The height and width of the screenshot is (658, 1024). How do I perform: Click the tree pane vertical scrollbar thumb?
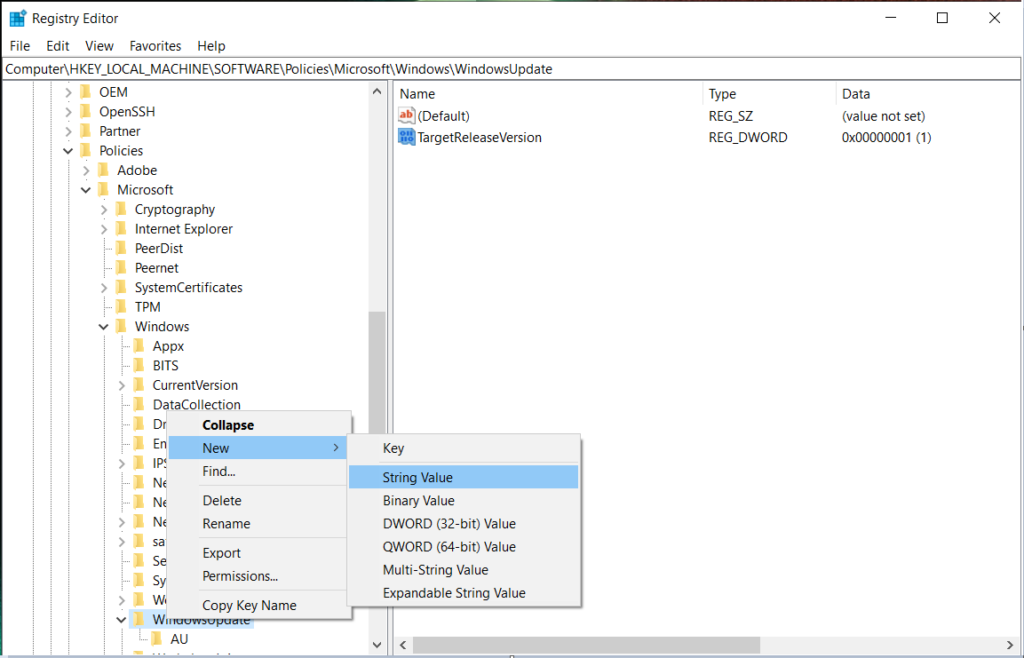376,450
